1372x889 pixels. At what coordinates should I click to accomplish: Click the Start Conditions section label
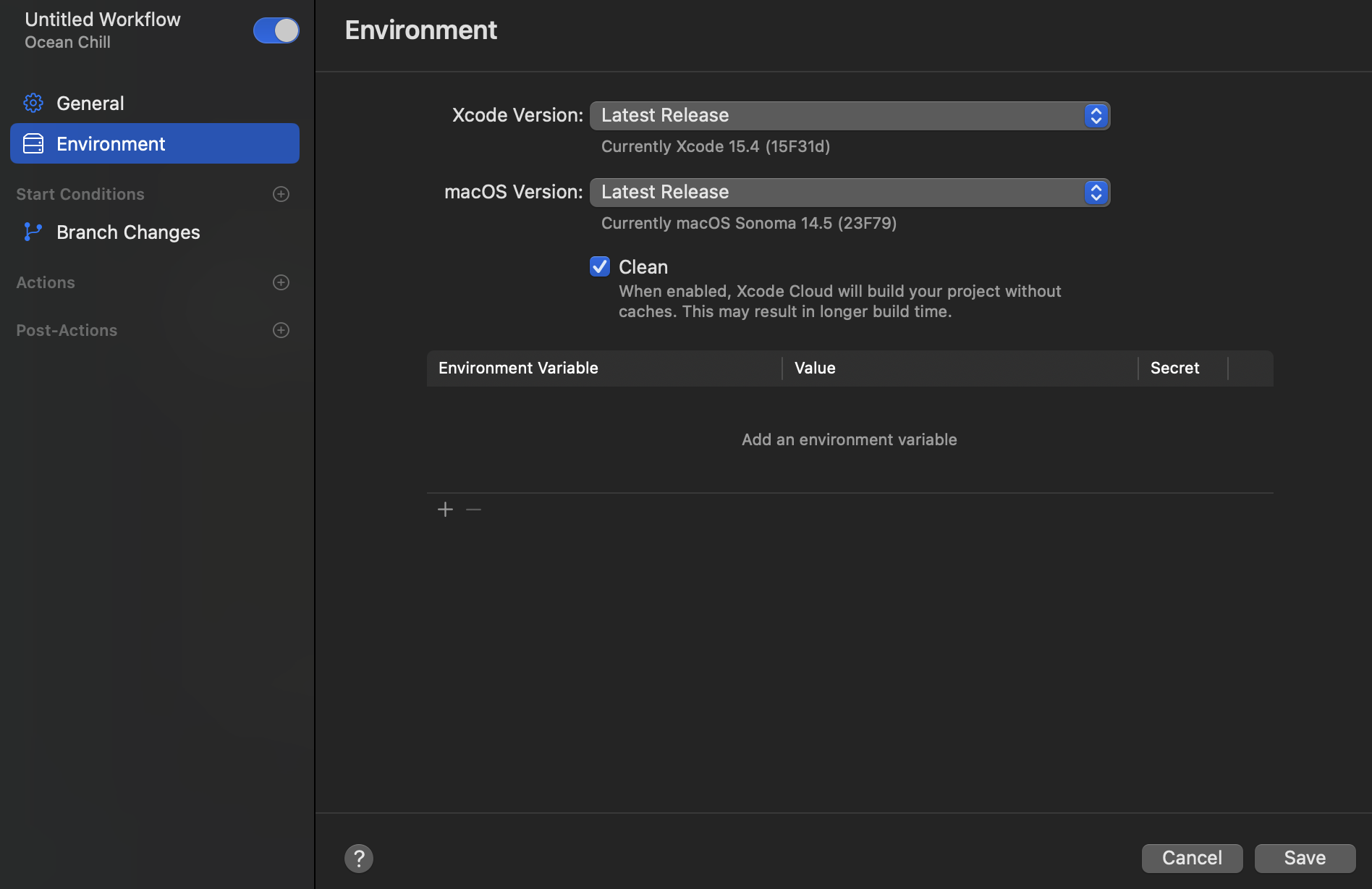80,194
